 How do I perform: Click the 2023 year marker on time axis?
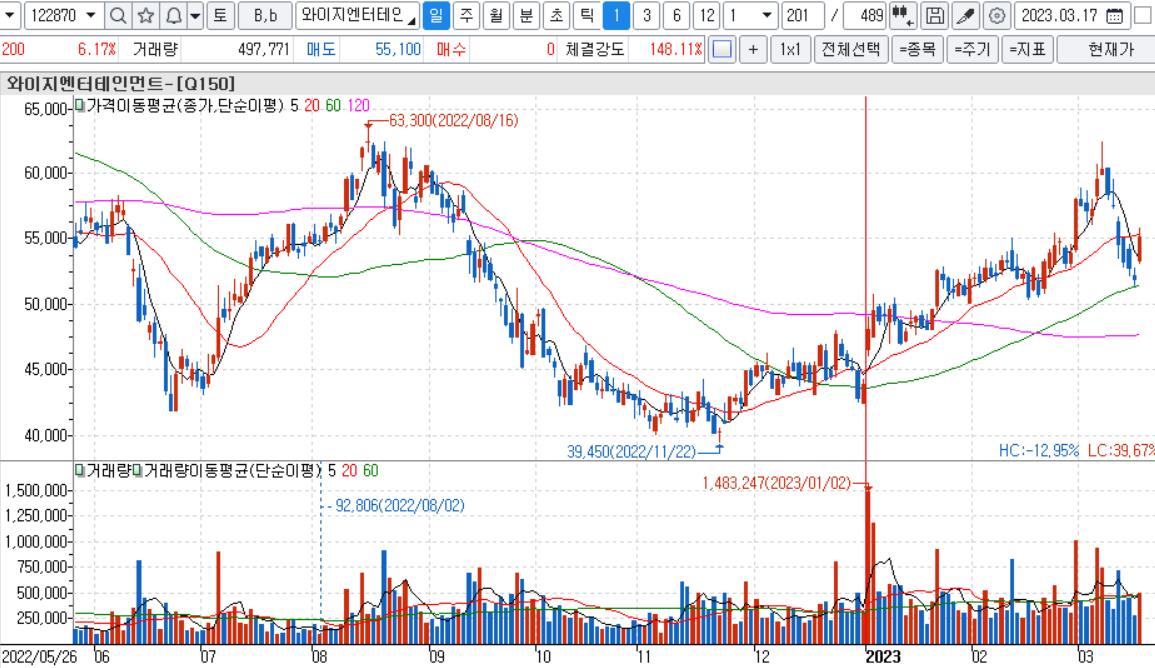(x=883, y=657)
